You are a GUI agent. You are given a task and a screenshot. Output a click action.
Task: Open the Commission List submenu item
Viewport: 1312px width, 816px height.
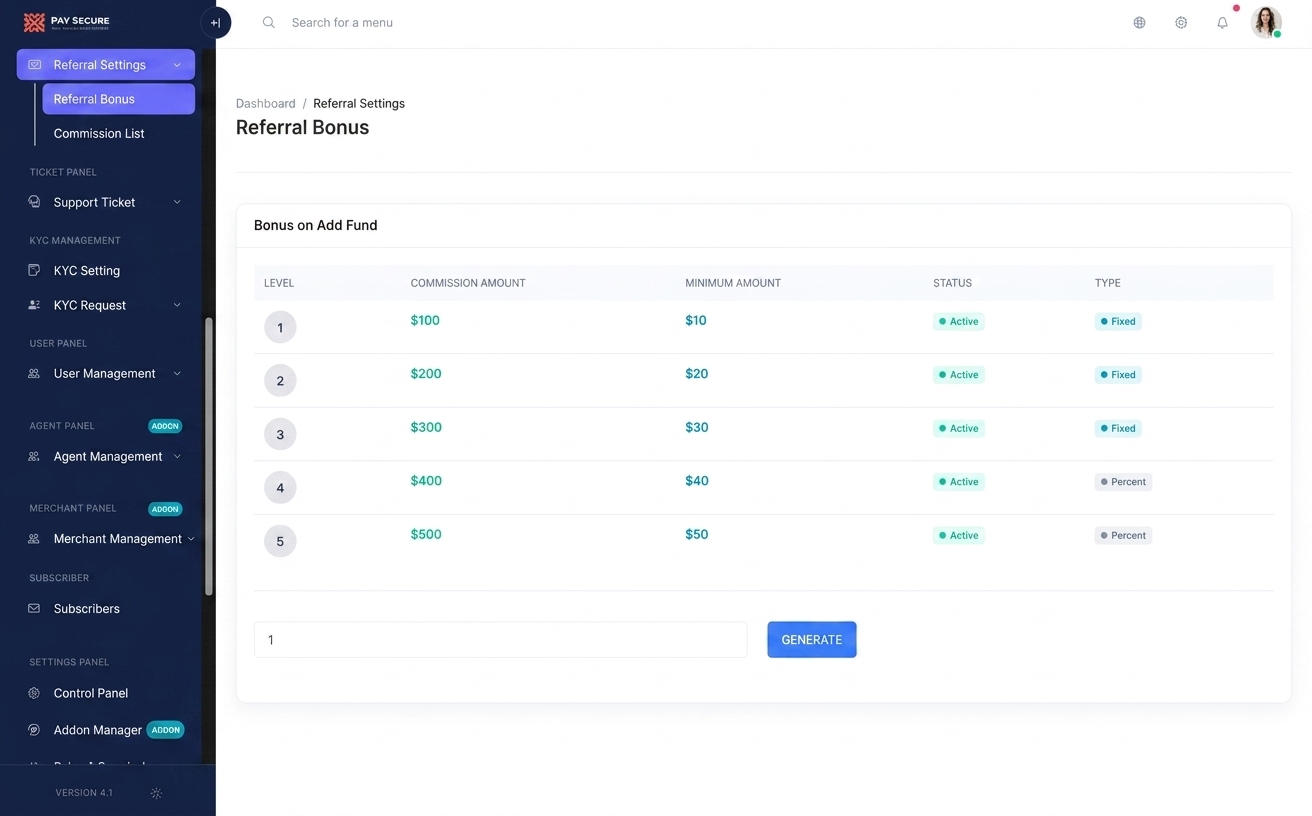tap(99, 134)
